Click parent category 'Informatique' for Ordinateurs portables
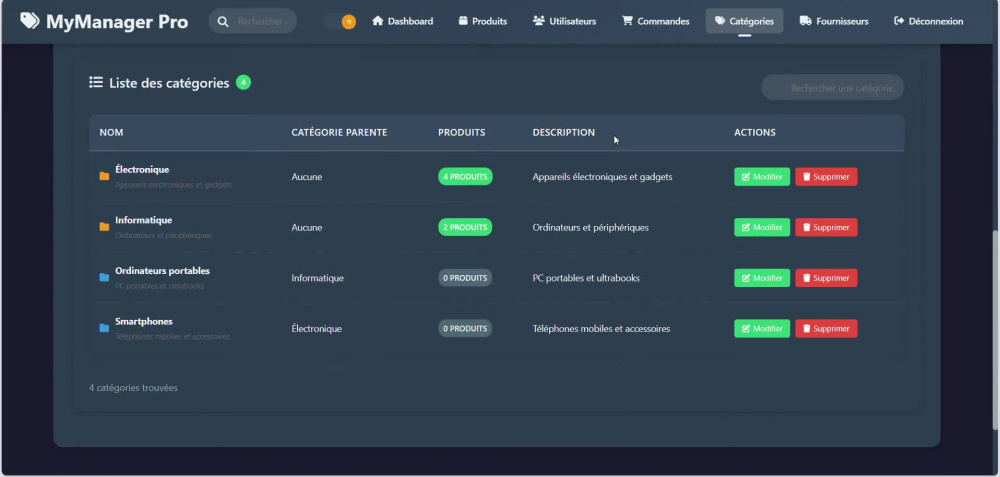 pyautogui.click(x=318, y=278)
